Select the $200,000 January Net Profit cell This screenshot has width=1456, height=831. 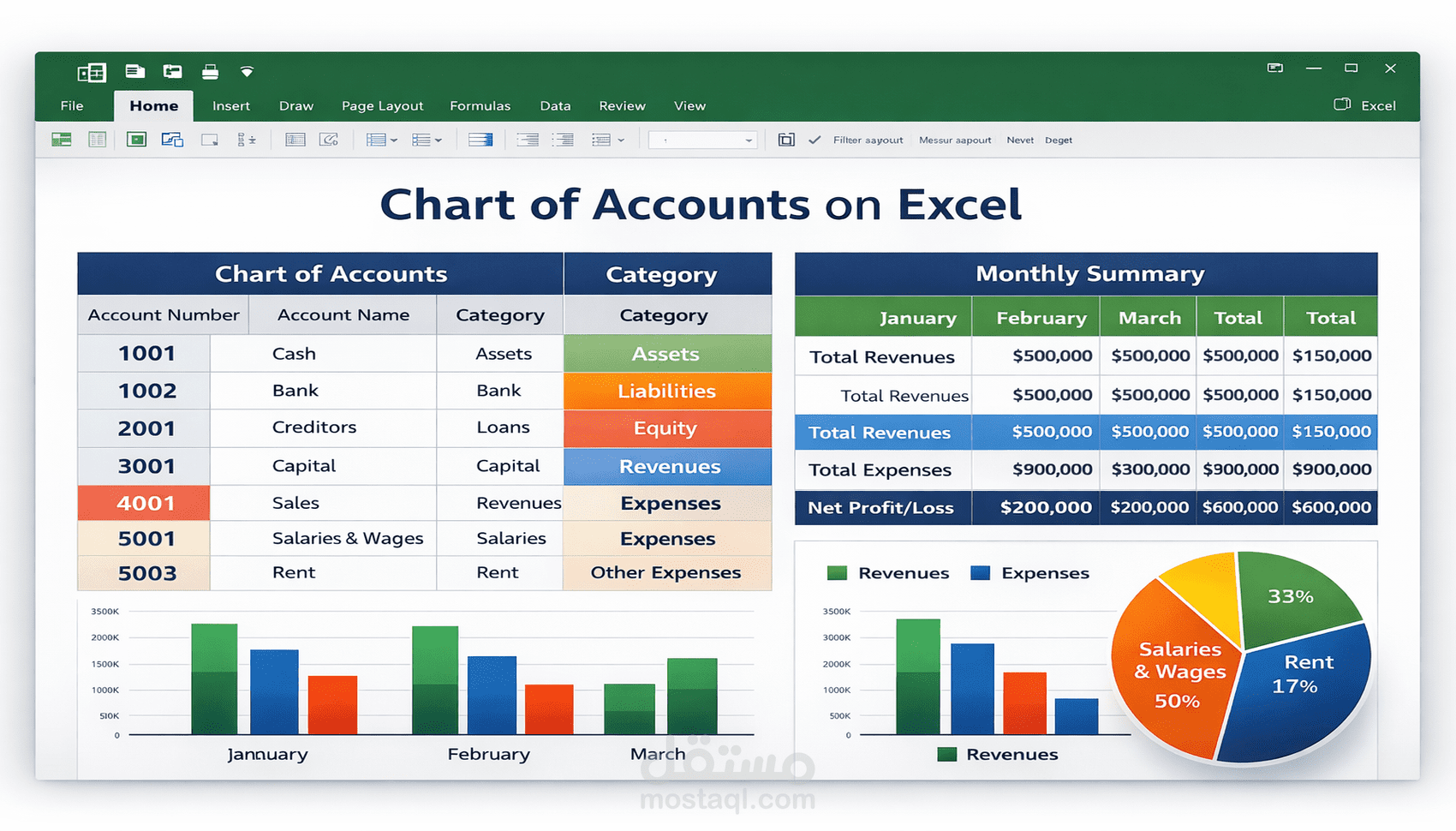pos(1035,507)
